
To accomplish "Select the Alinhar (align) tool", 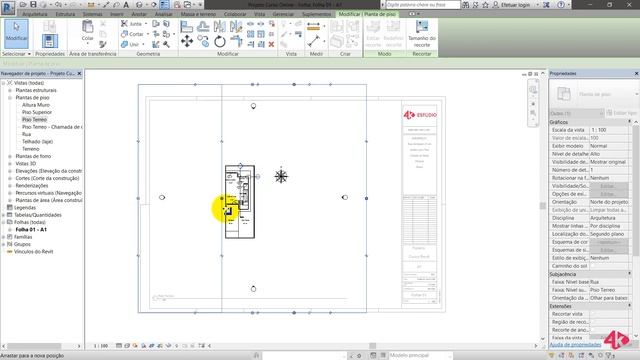I will pyautogui.click(x=187, y=27).
